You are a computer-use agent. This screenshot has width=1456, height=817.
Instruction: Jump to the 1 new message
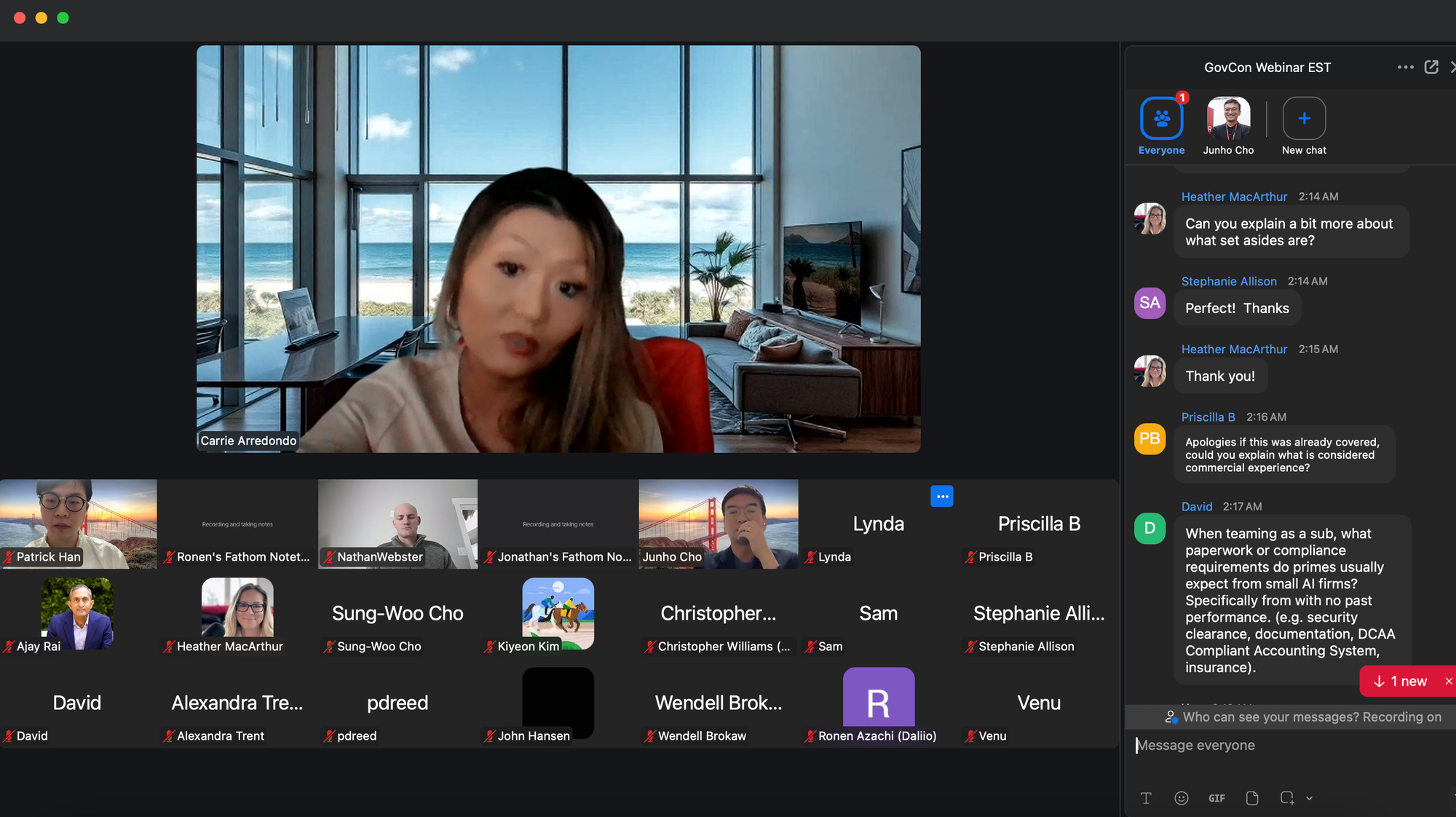(x=1400, y=682)
